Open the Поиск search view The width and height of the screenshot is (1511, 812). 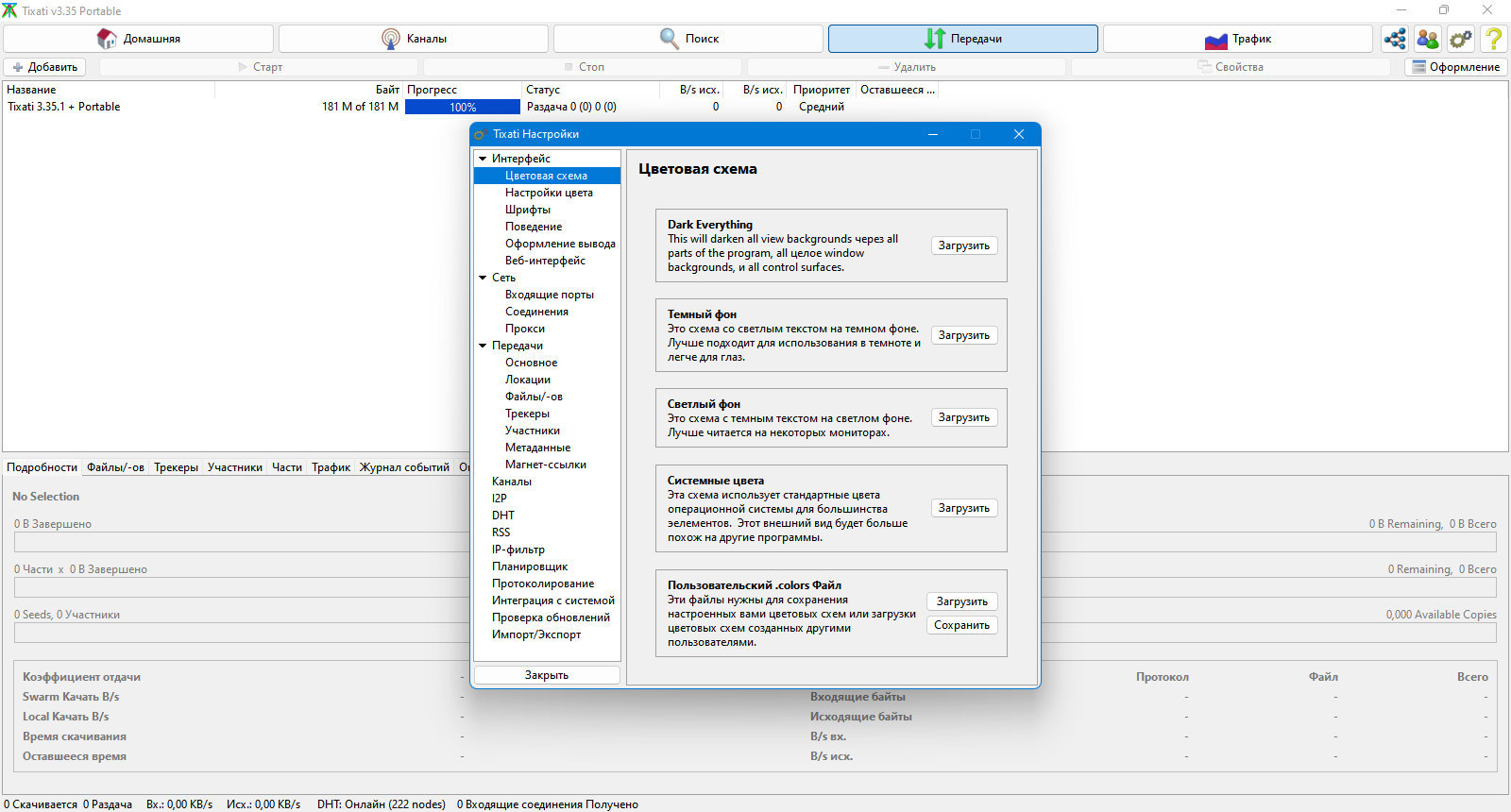(688, 39)
